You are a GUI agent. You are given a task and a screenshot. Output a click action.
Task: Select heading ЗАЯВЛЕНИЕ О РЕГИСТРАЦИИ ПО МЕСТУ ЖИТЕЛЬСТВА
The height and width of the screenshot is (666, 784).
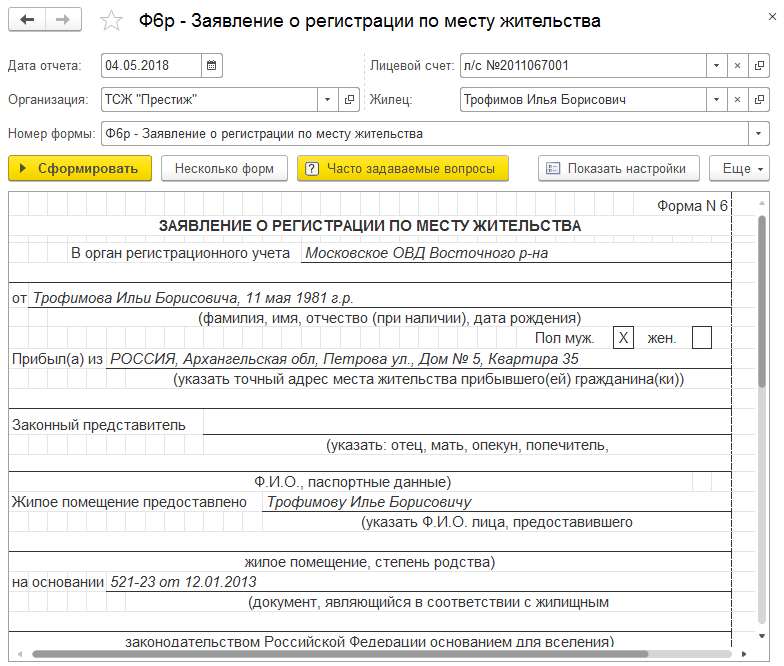tap(370, 226)
